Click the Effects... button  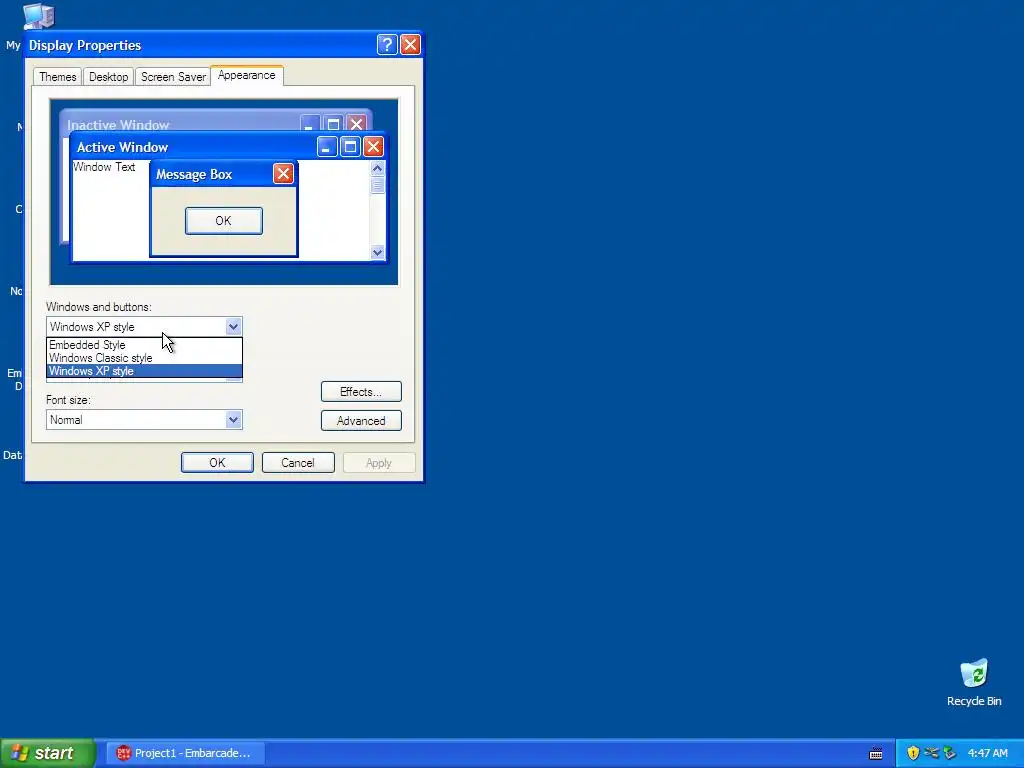coord(361,392)
